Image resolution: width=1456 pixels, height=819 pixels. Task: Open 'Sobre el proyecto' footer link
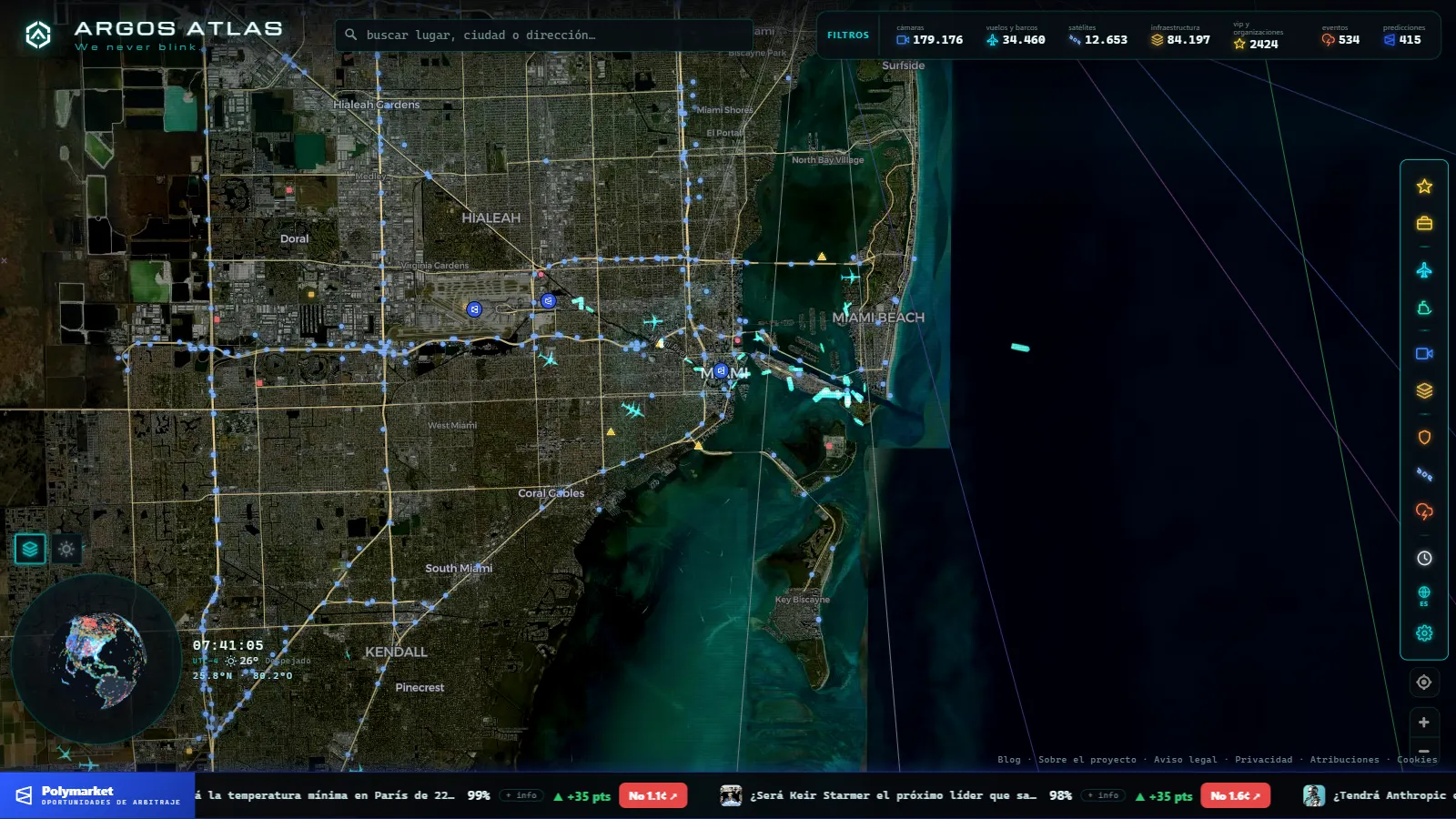[1087, 759]
